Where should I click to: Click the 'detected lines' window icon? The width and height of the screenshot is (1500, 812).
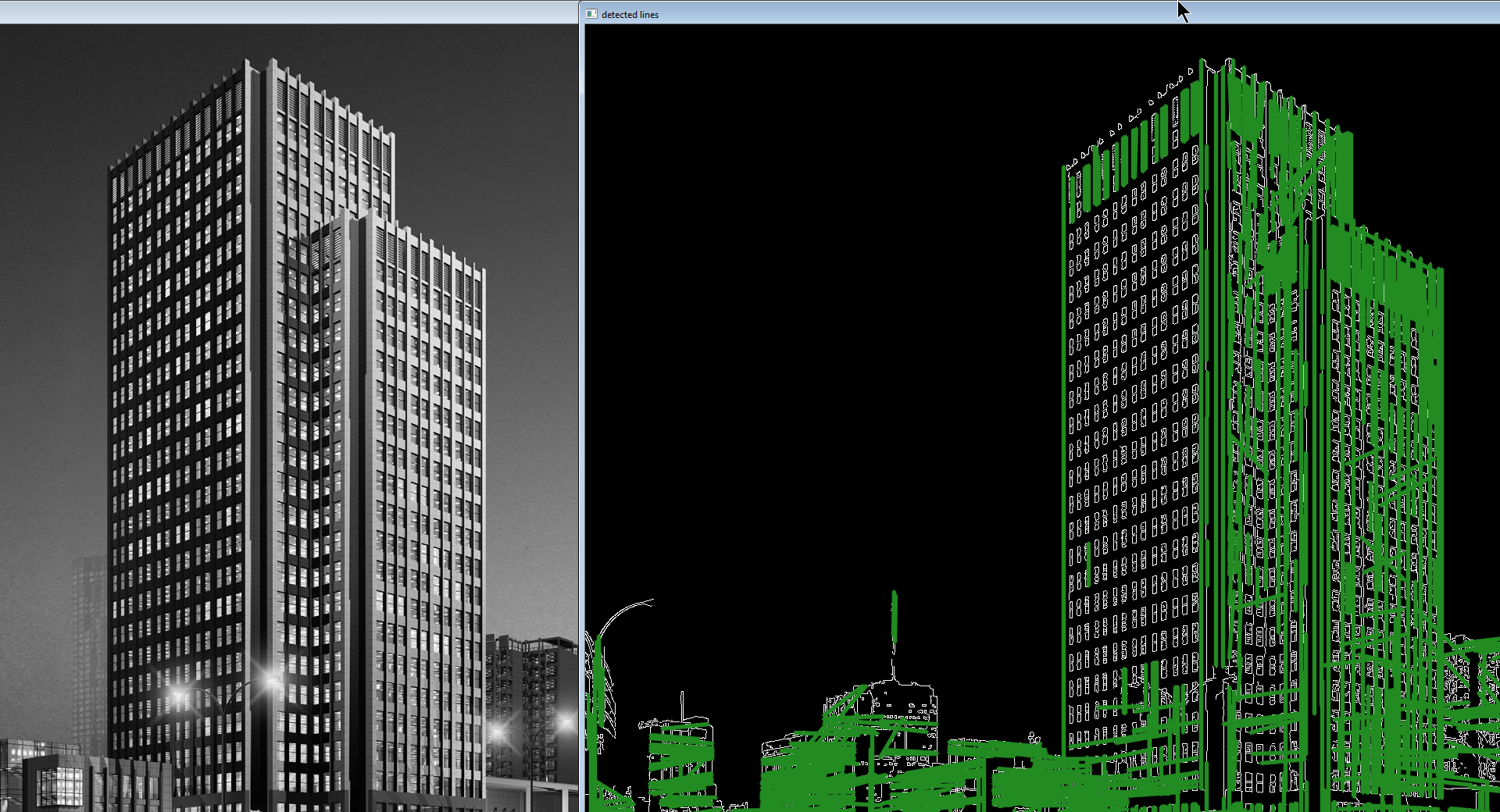591,14
